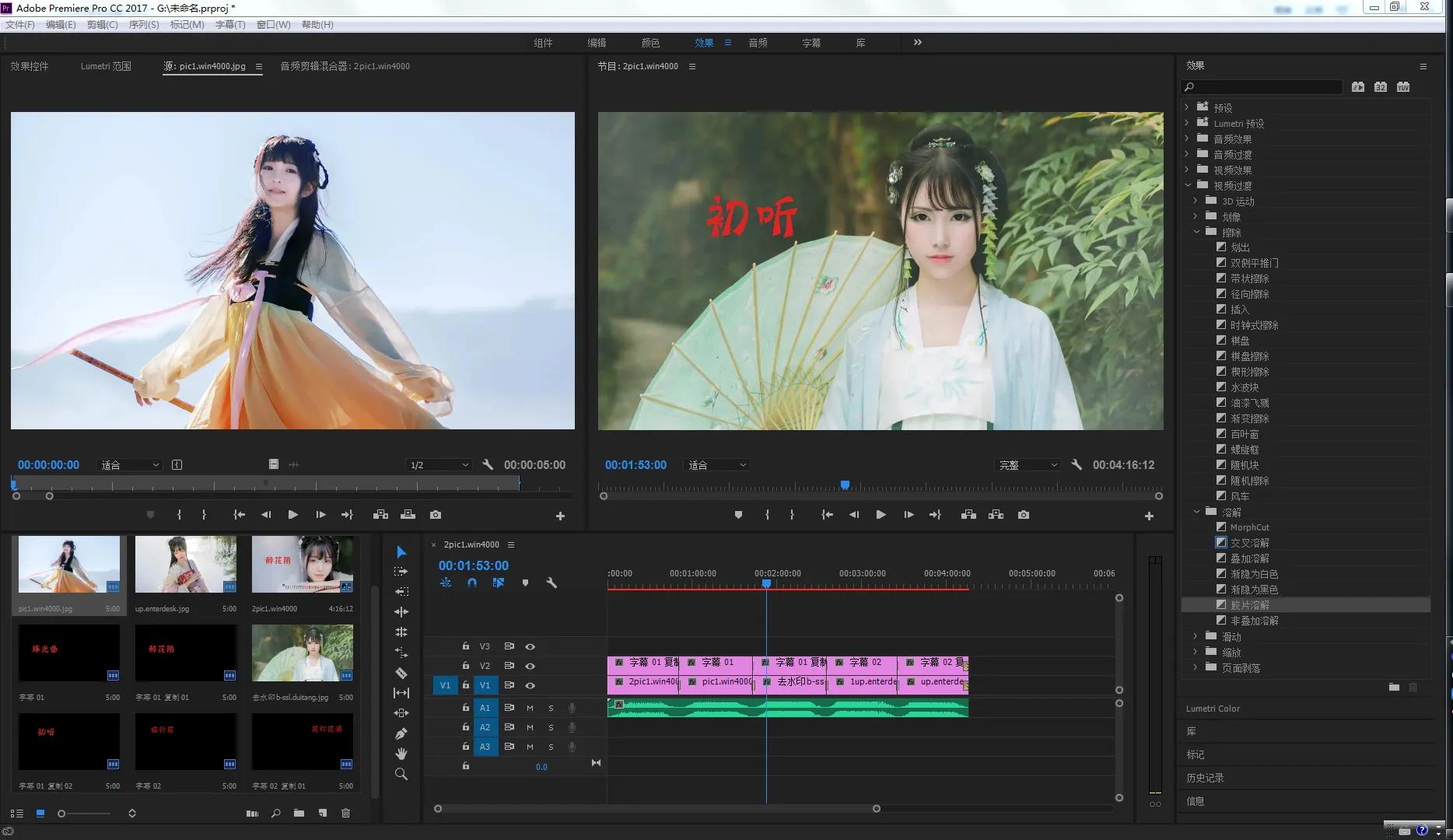1453x840 pixels.
Task: Select the Hand tool
Action: click(401, 754)
